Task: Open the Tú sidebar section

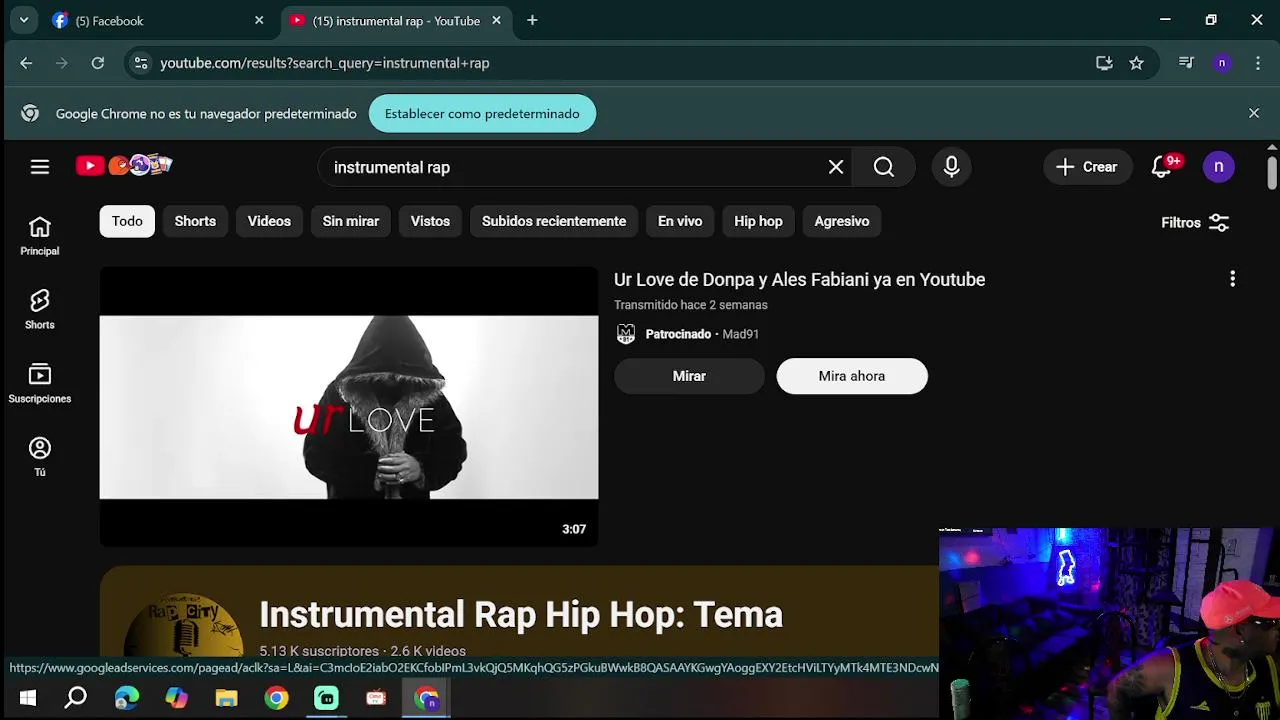Action: coord(40,458)
